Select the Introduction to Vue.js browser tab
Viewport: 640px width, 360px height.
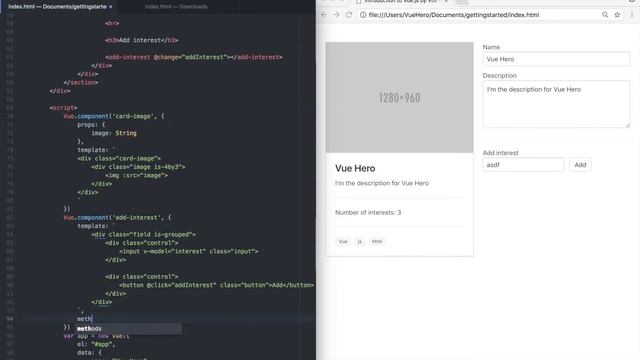[x=402, y=2]
